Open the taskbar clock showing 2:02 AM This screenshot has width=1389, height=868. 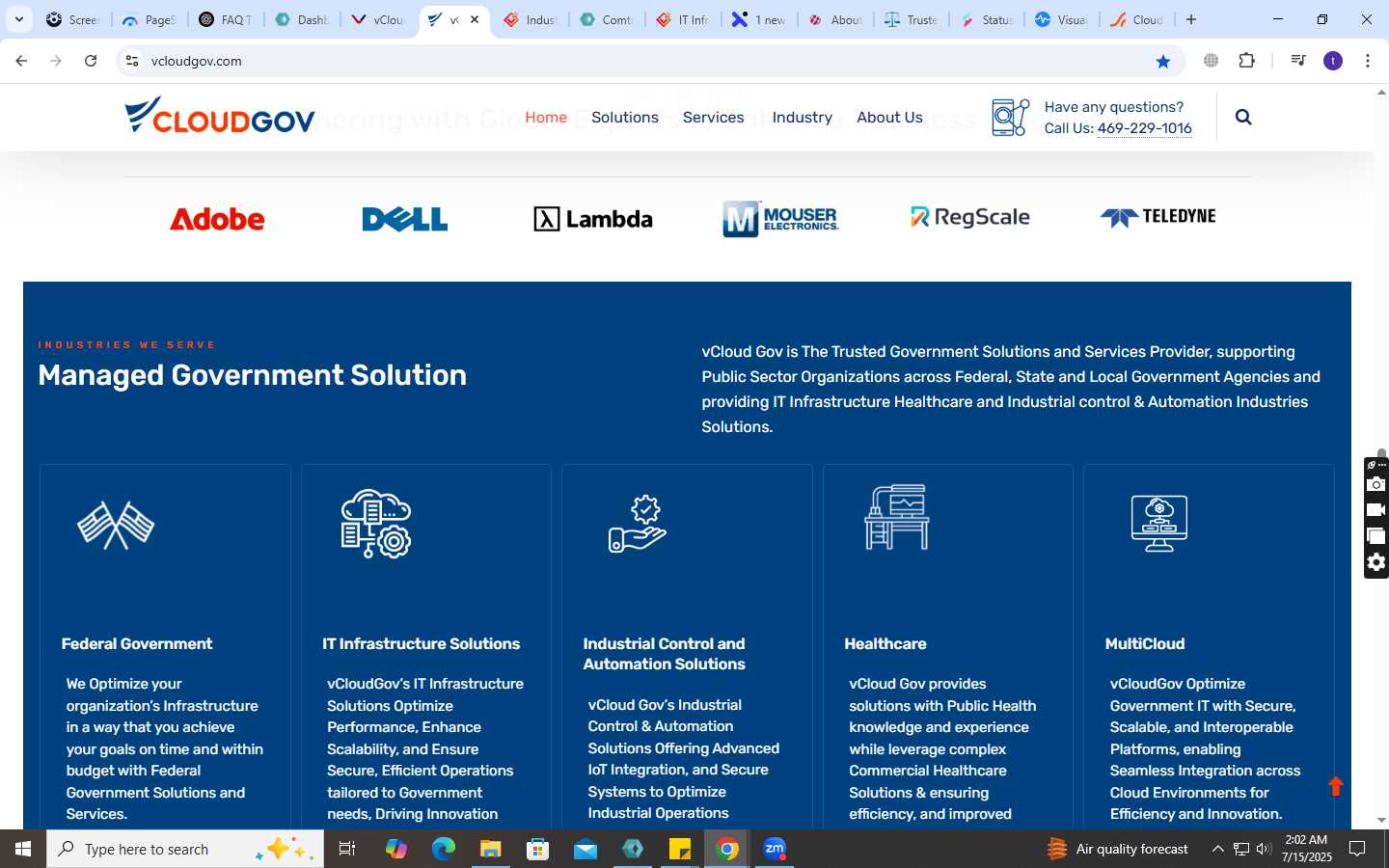1307,849
